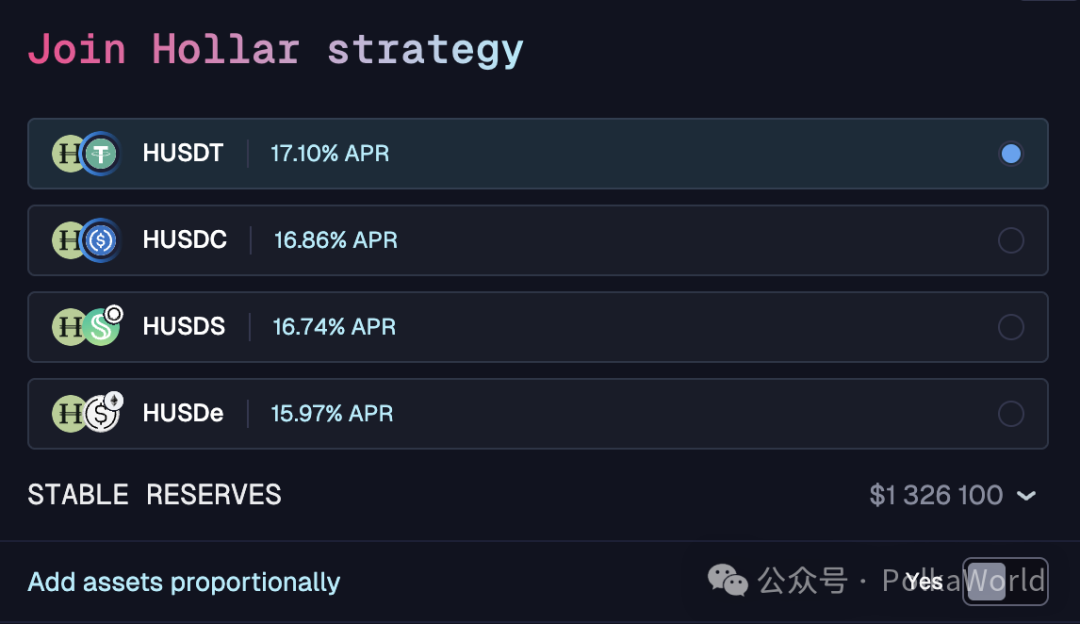
Task: Click the HUSDe token pair icon
Action: point(87,413)
